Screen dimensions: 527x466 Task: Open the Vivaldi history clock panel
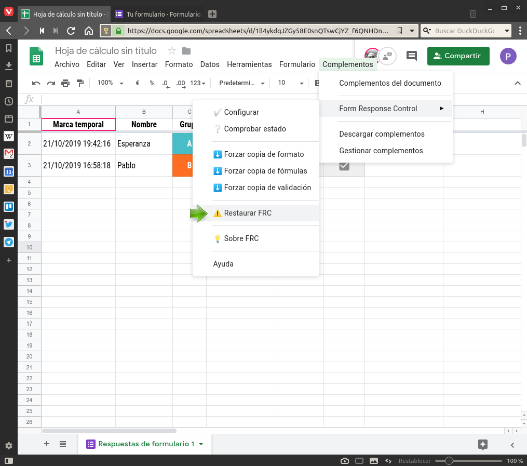pyautogui.click(x=9, y=101)
